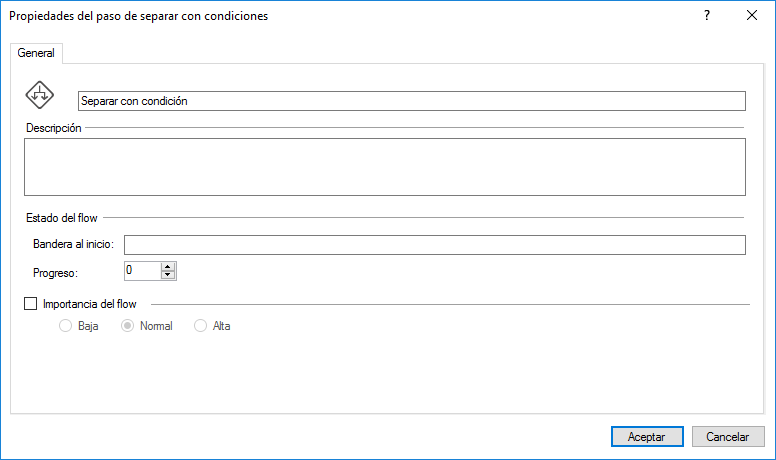Click the Bandera al inicio input field
This screenshot has height=460, width=776.
pos(435,245)
